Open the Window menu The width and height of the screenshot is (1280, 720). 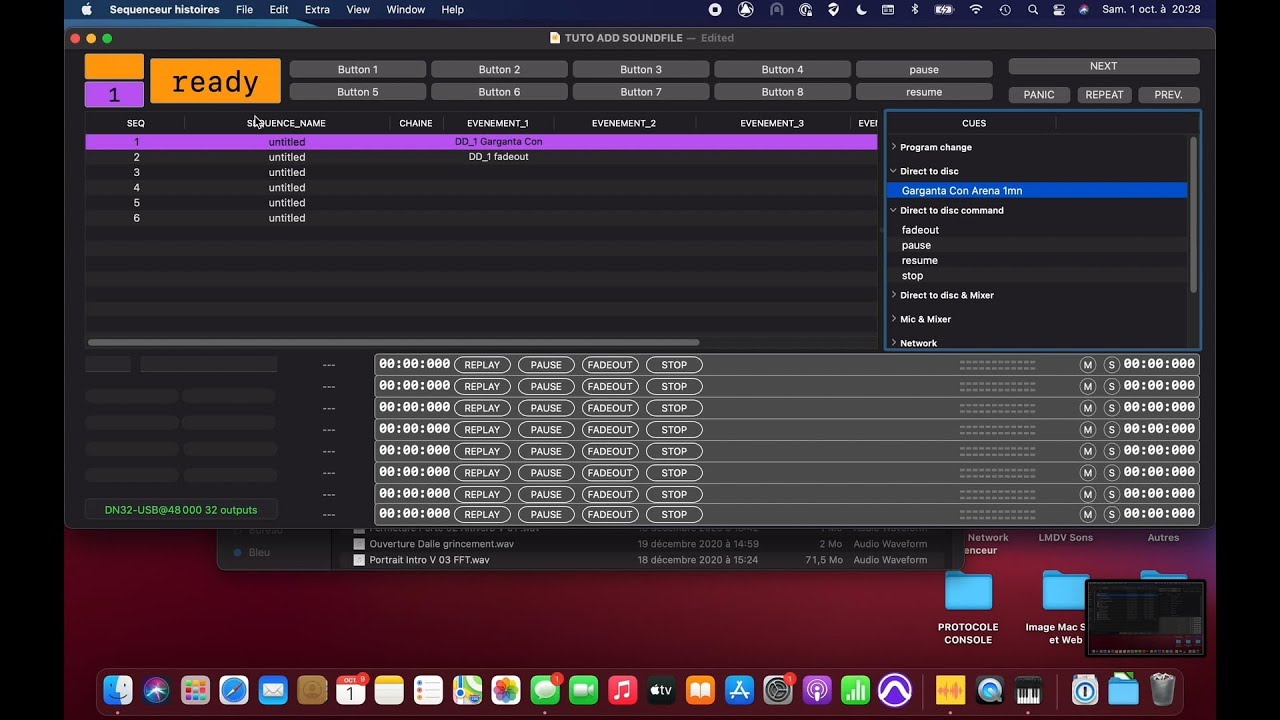[x=405, y=10]
